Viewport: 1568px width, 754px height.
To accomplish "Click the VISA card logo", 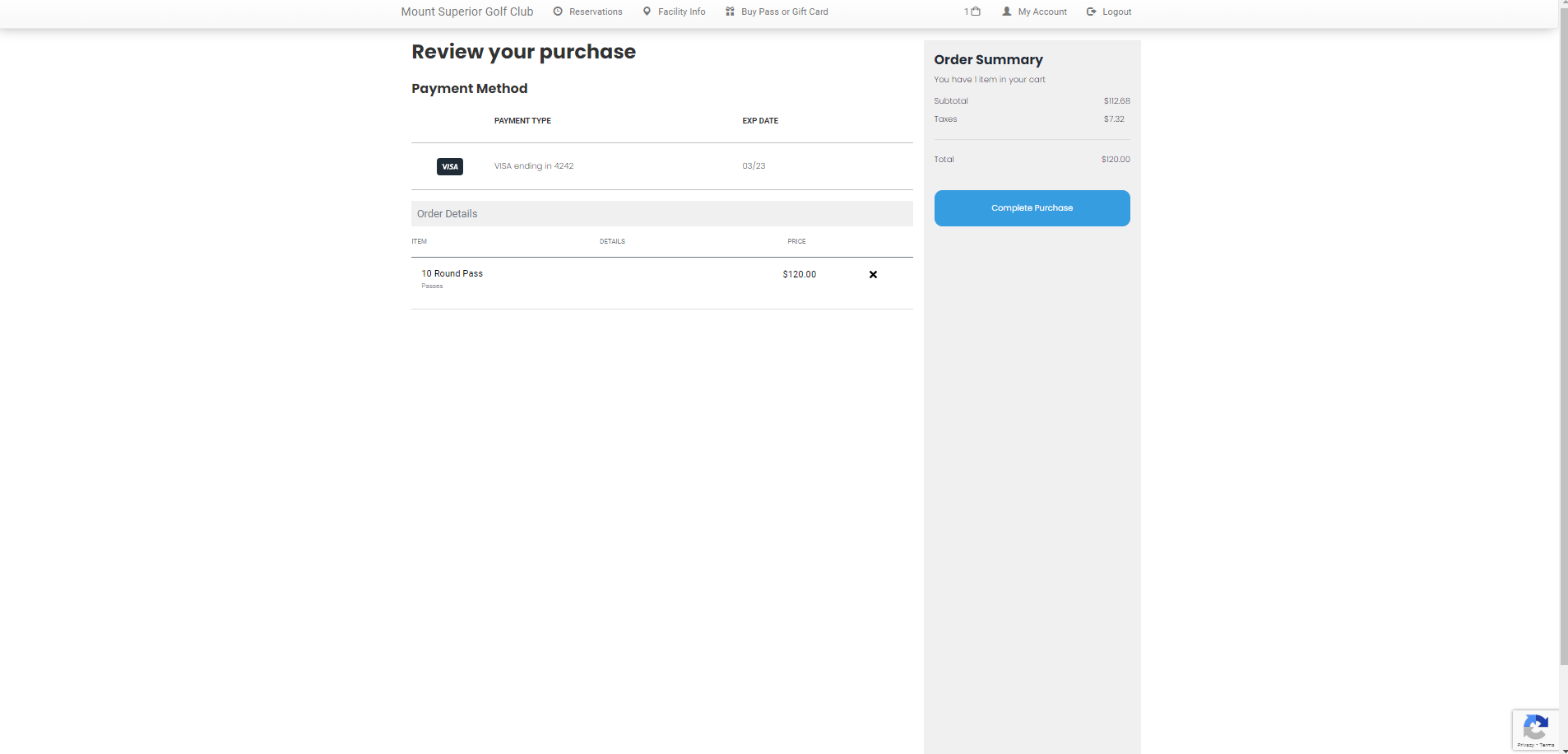I will click(450, 166).
